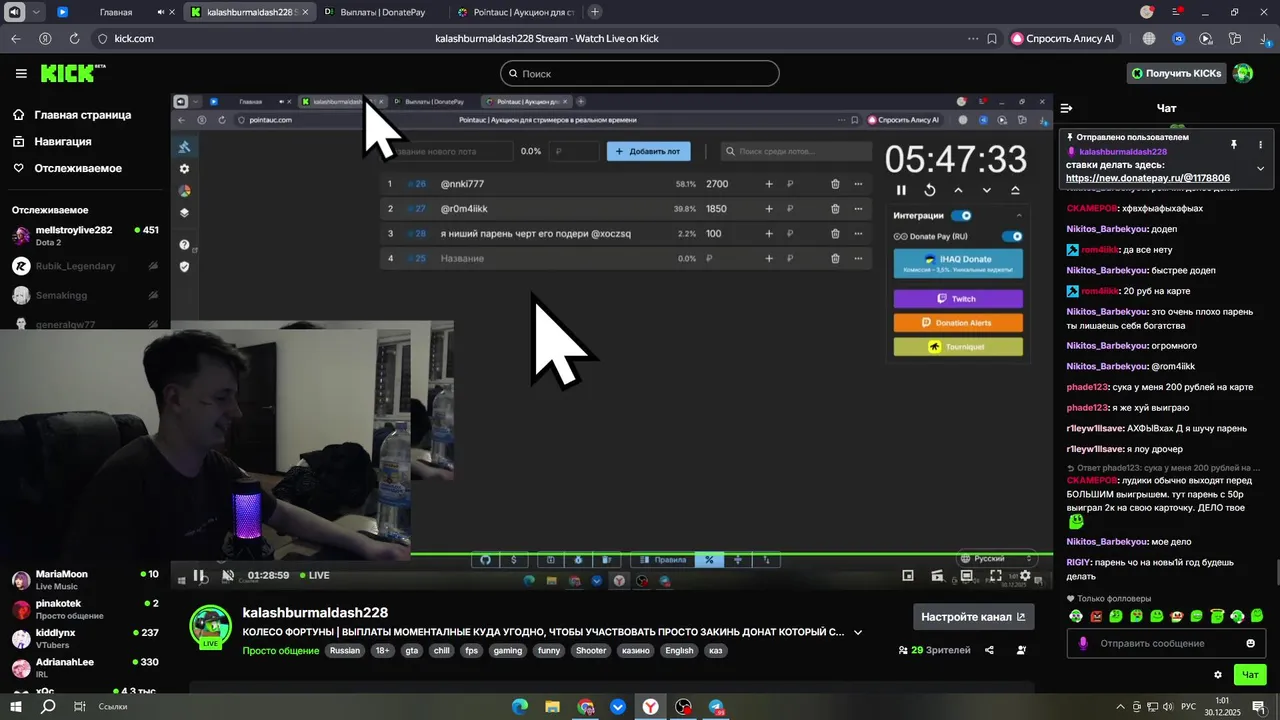Collapse the Интеграции section chevron
The height and width of the screenshot is (720, 1280).
1019,215
